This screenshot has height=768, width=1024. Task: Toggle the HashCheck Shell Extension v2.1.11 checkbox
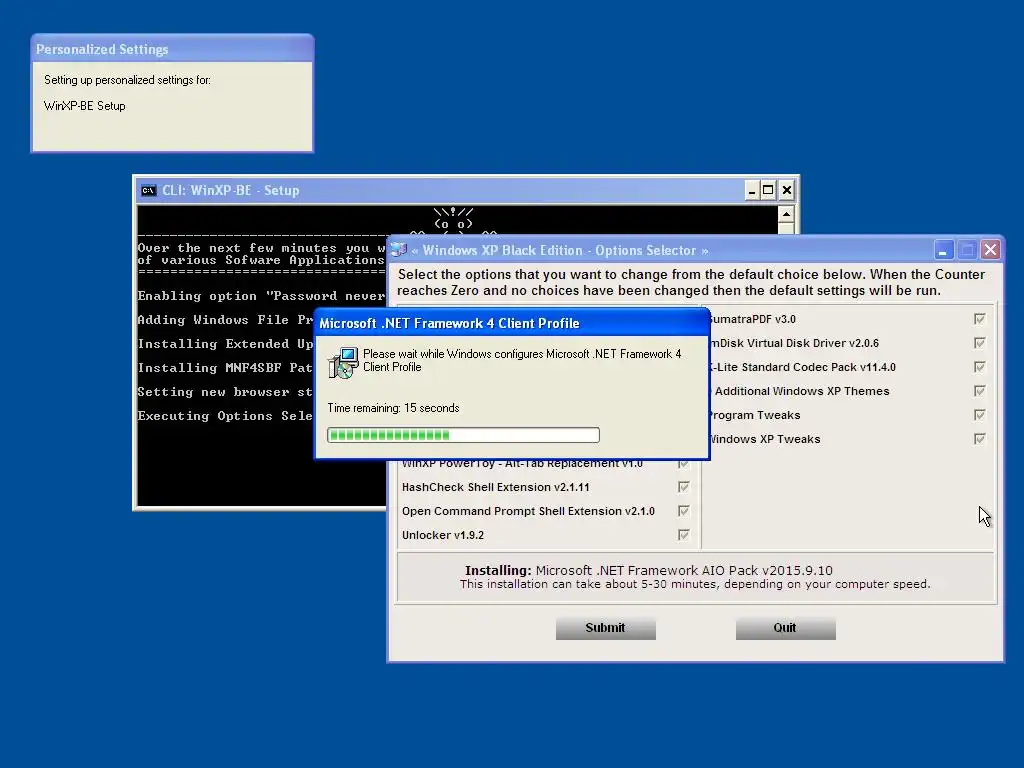(x=683, y=487)
